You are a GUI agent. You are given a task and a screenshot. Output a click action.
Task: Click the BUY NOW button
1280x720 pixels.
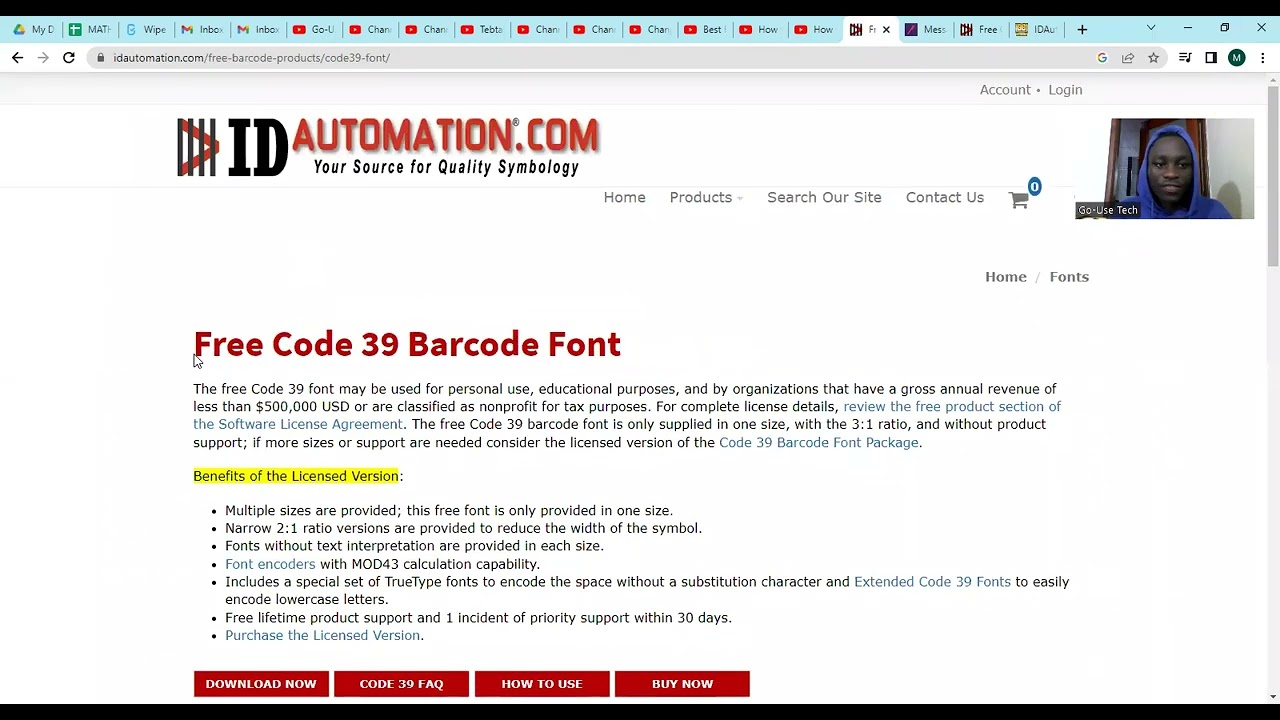click(682, 684)
